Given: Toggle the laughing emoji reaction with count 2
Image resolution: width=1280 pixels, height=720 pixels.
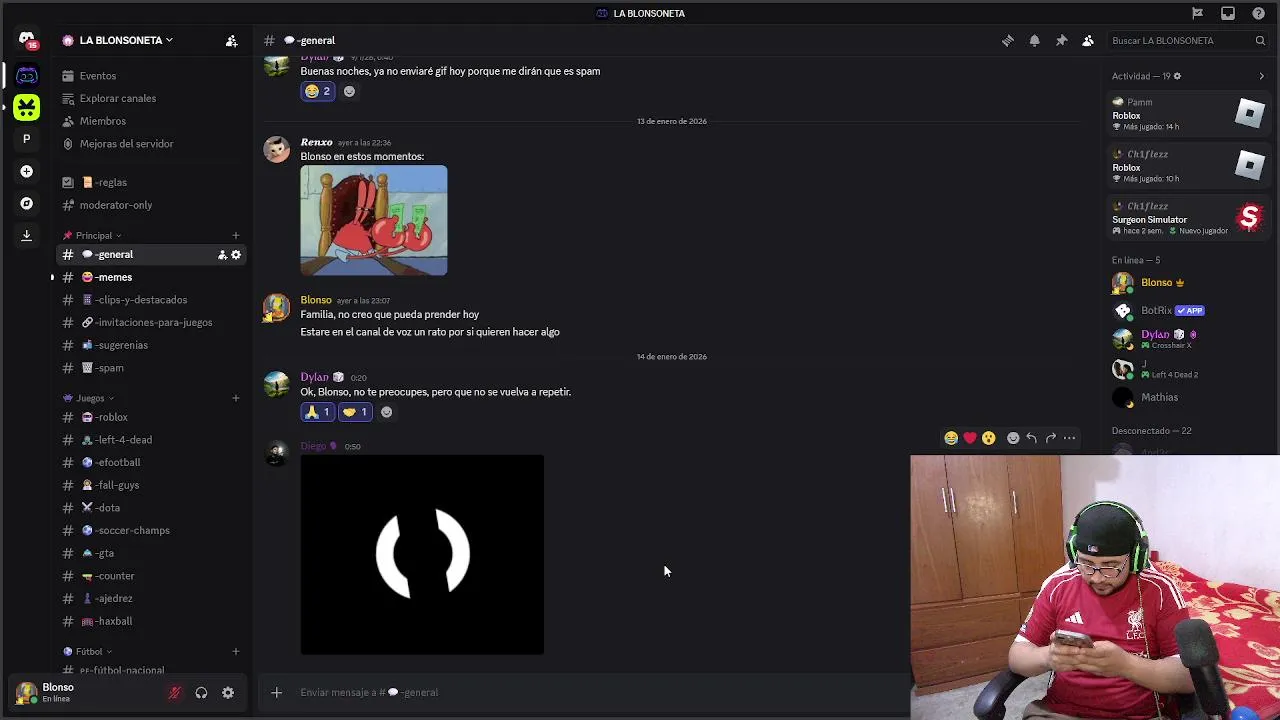Looking at the screenshot, I should click(318, 91).
